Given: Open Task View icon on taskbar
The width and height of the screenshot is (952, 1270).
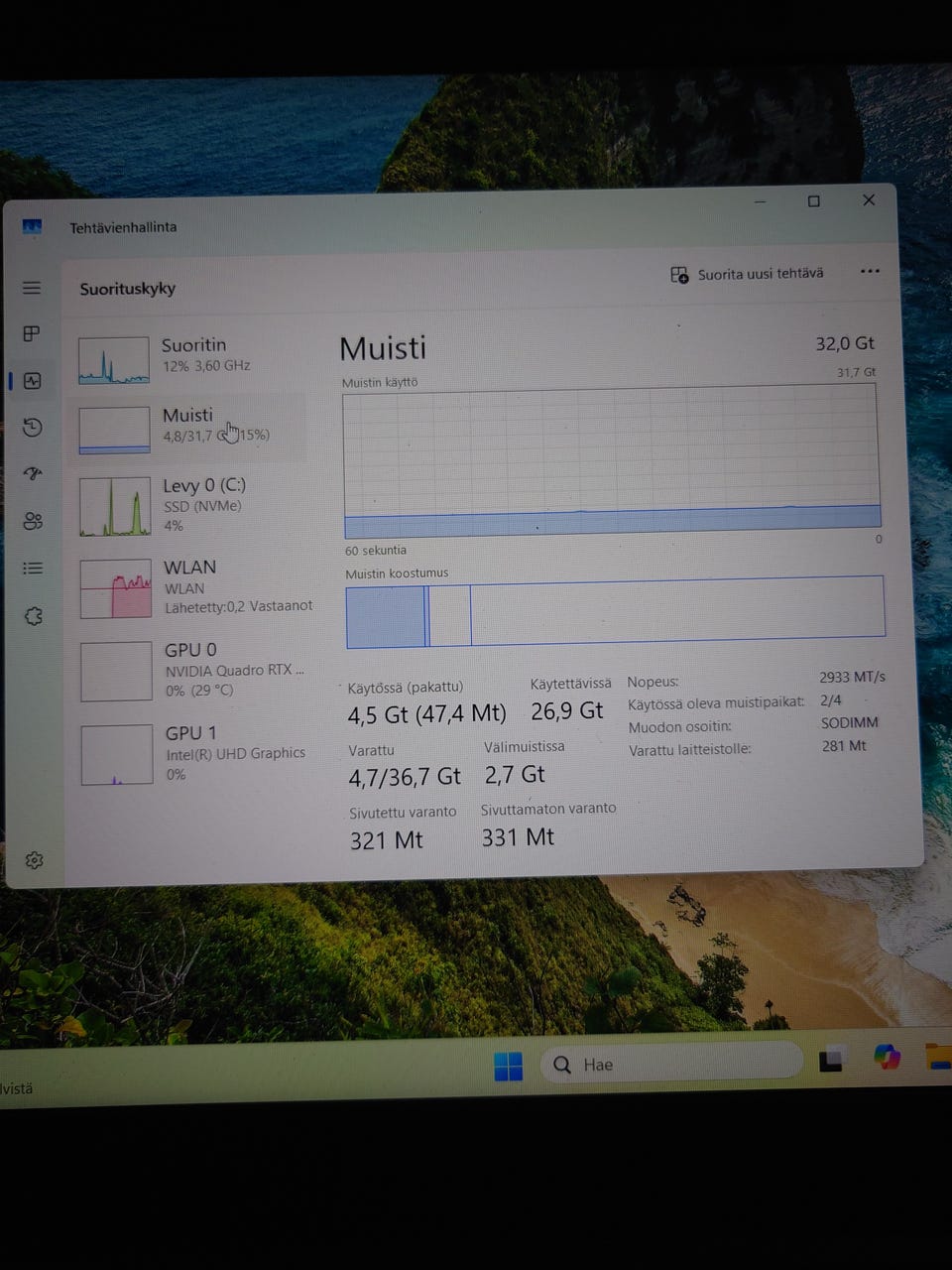Looking at the screenshot, I should [831, 1060].
